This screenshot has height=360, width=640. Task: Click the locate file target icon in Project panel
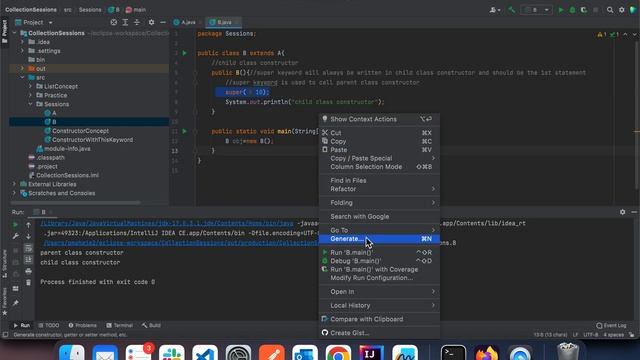pos(114,22)
